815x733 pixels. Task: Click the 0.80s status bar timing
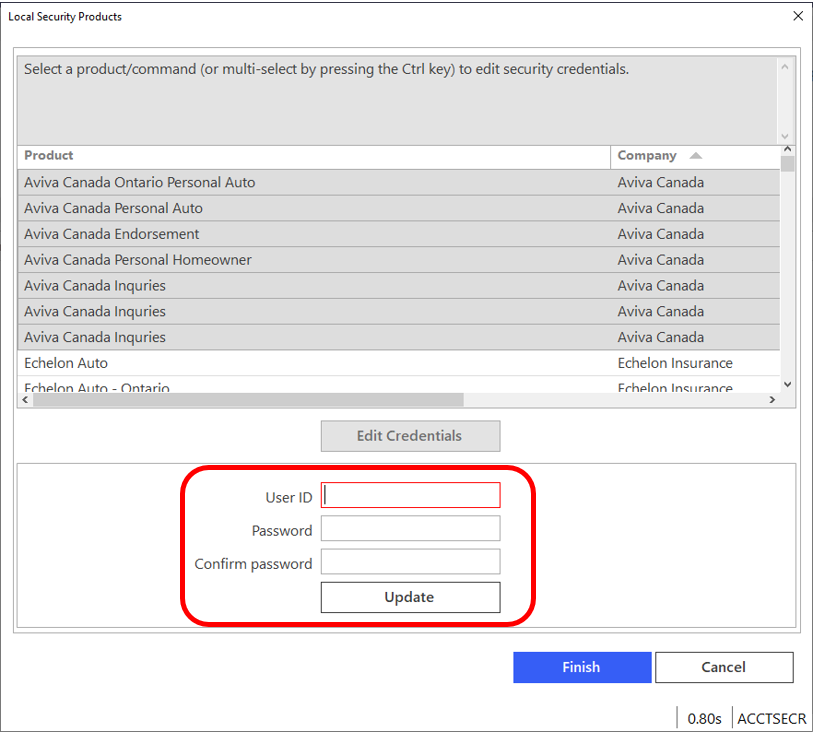[x=704, y=718]
